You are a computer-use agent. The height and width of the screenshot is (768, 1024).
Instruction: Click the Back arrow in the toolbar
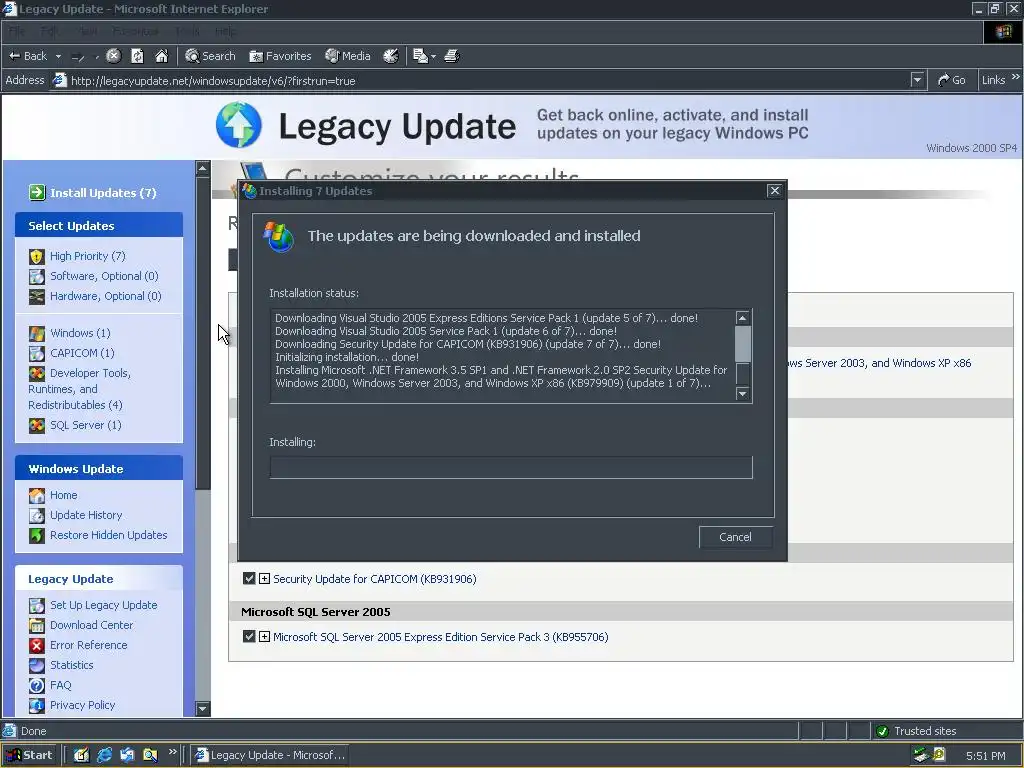click(27, 56)
